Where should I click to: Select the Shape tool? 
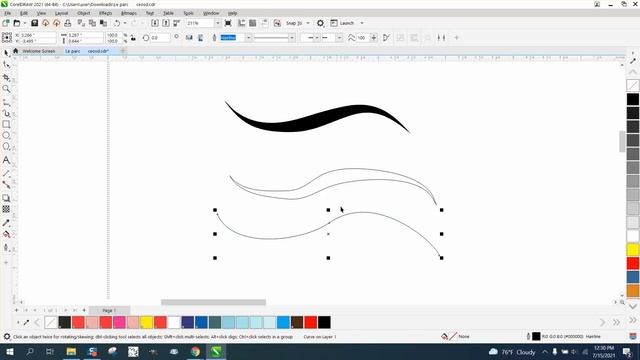pyautogui.click(x=6, y=65)
